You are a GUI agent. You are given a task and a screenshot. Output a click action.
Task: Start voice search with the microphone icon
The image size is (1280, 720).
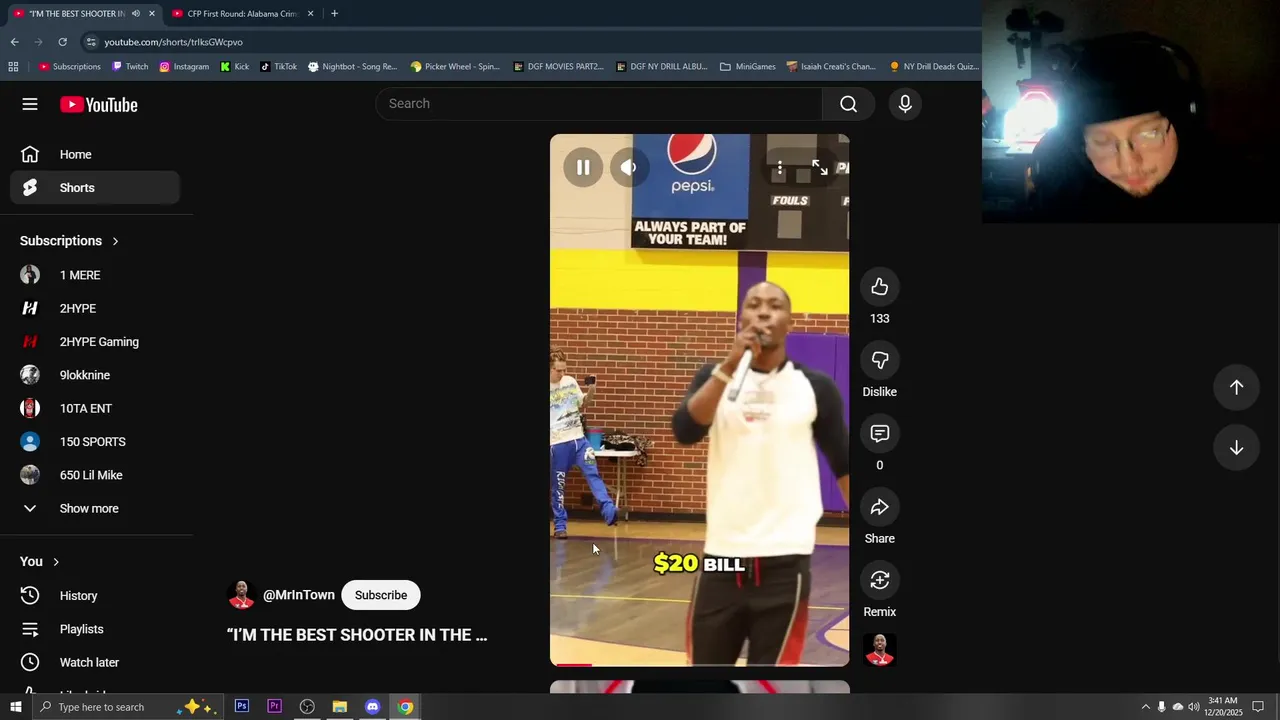click(905, 104)
